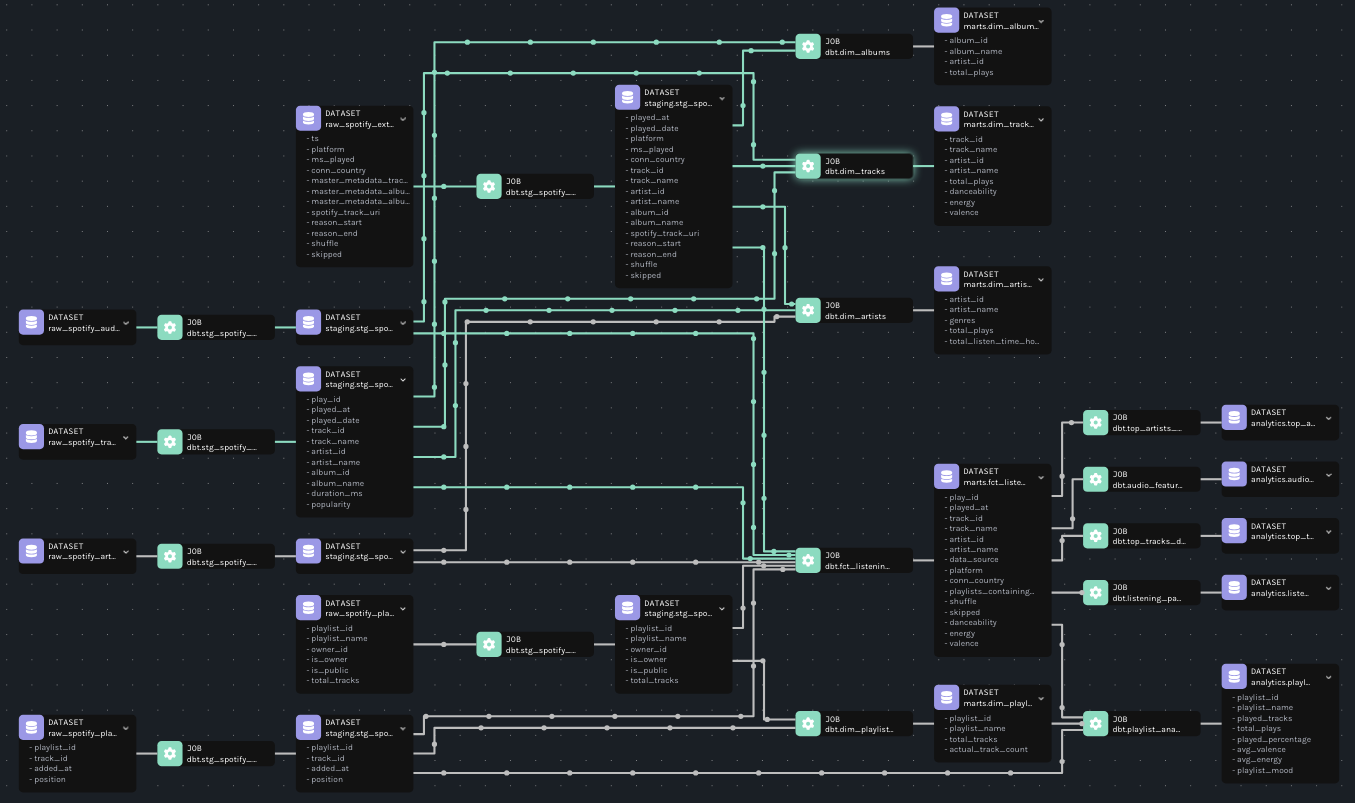Select the gear icon of dbt.top_artists job

(1095, 422)
